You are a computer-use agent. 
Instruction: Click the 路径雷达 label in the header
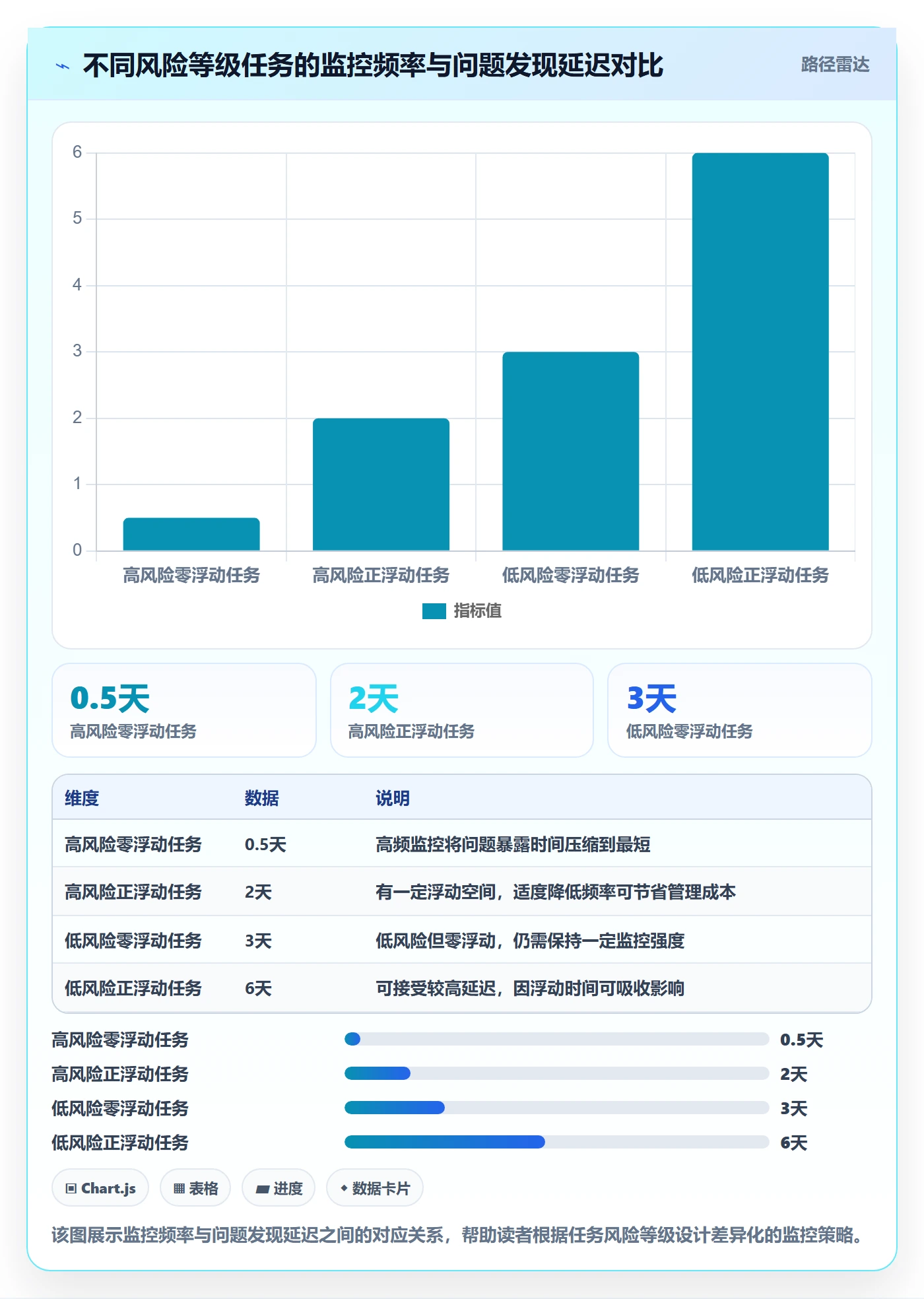835,65
